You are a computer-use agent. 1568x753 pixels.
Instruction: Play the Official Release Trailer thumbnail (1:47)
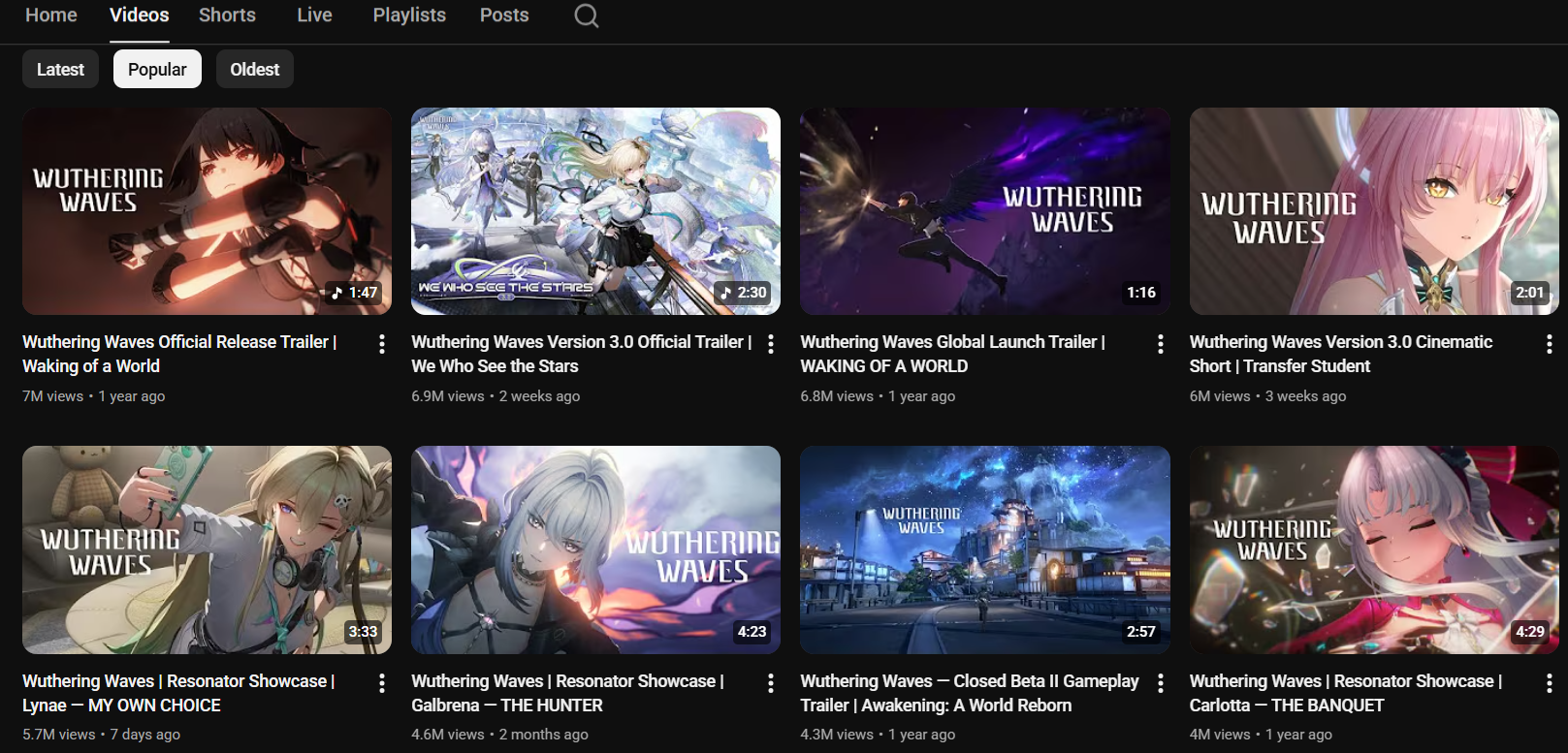pos(208,211)
